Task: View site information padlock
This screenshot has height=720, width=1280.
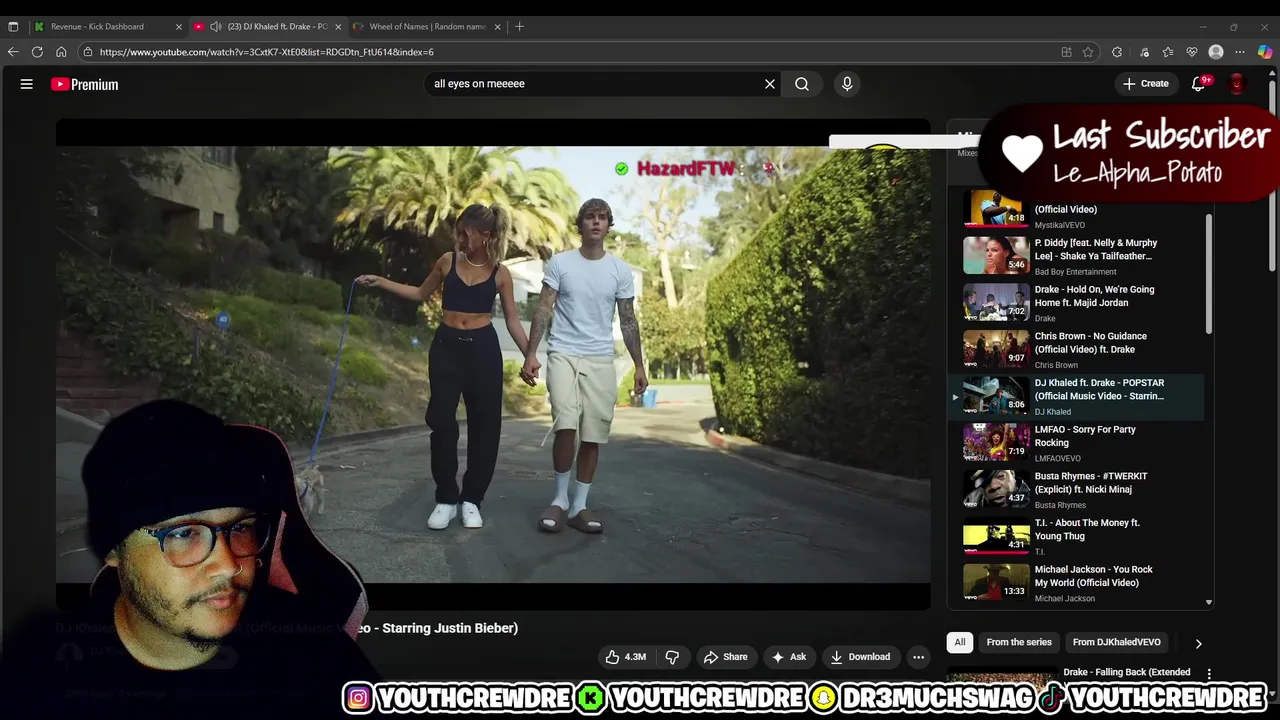Action: [x=88, y=52]
